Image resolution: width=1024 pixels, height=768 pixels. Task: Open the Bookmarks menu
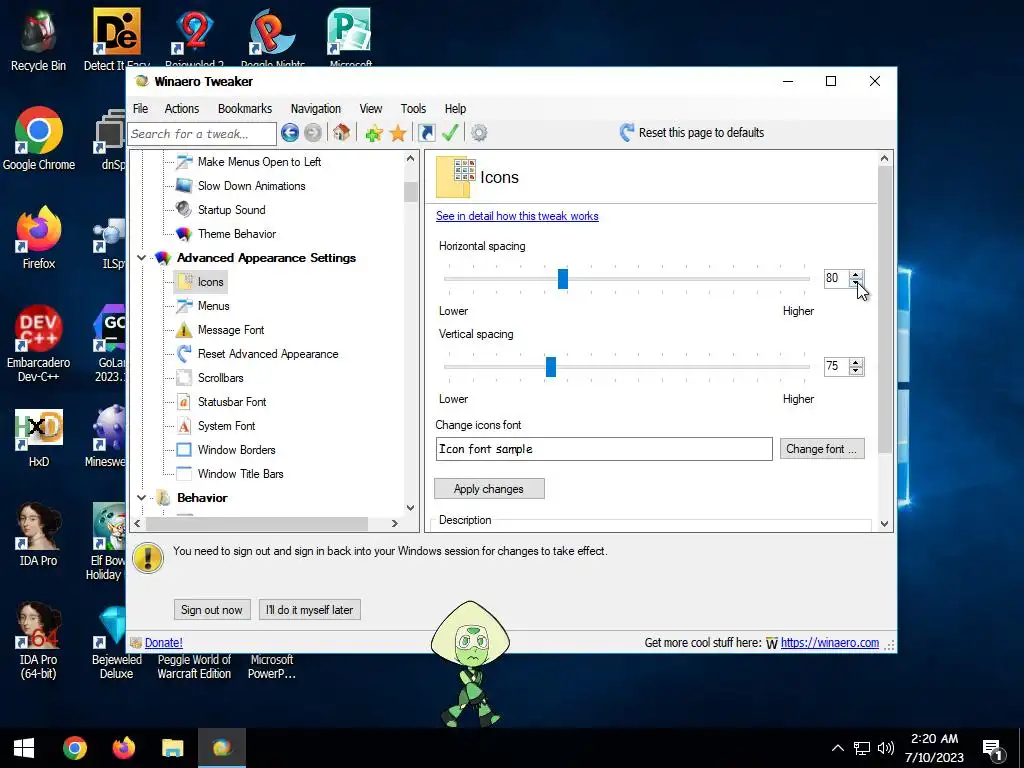click(x=245, y=108)
